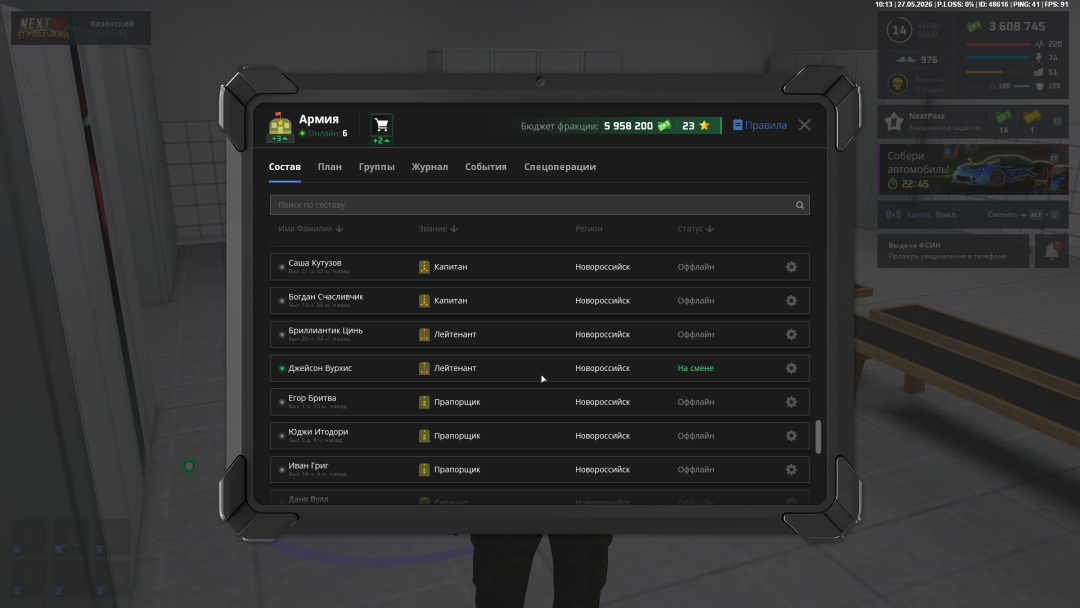
Task: Click the HUD cash money icon
Action: [973, 27]
